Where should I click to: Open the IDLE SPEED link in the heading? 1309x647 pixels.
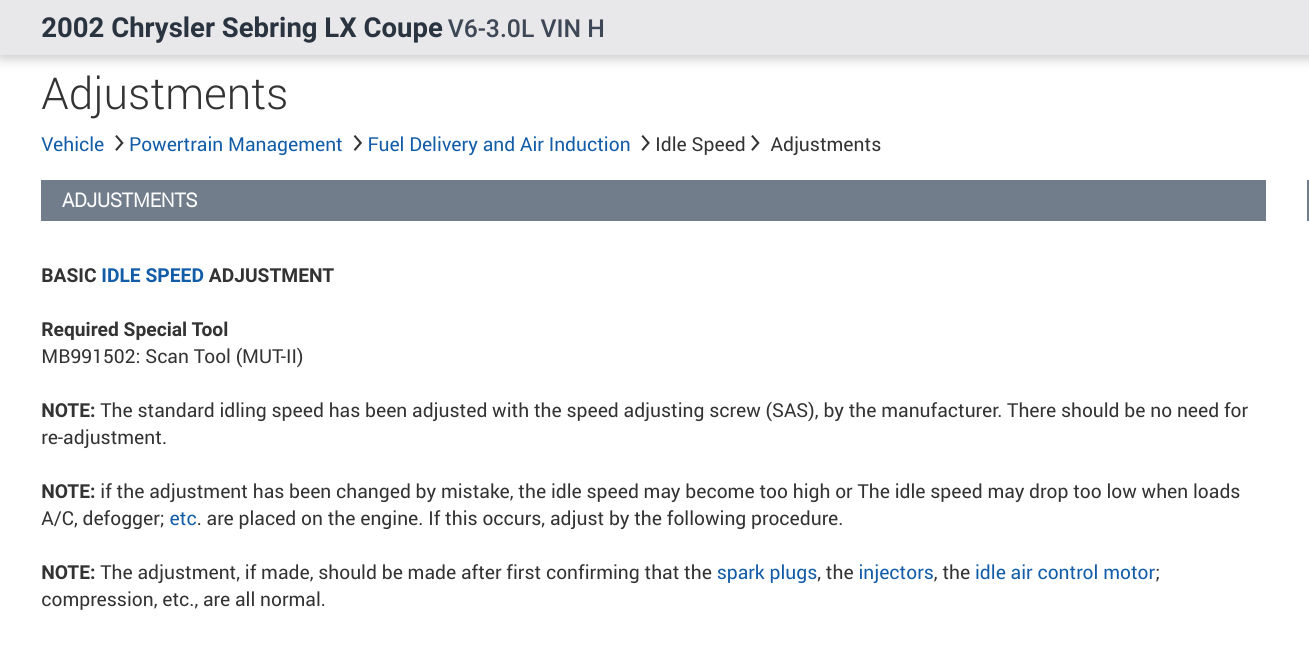tap(152, 275)
